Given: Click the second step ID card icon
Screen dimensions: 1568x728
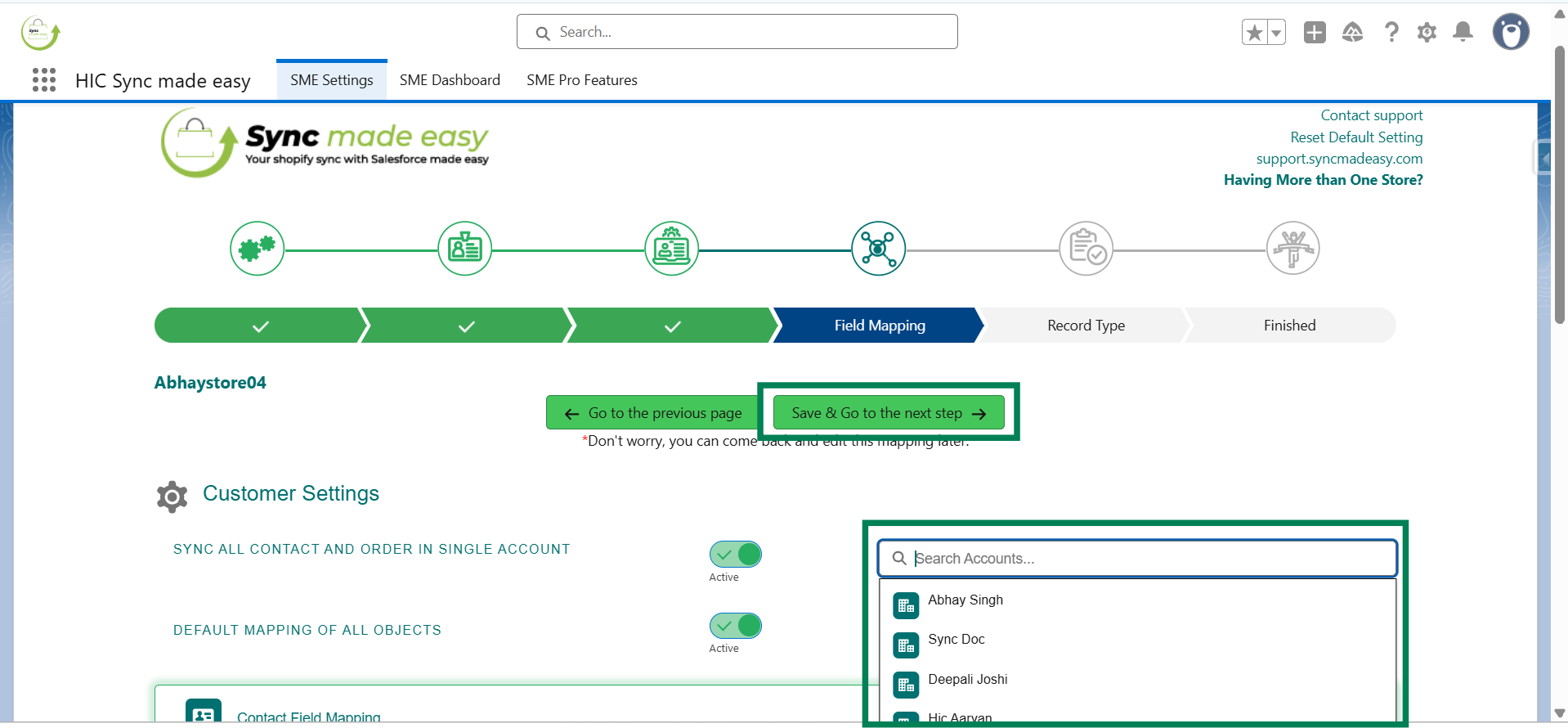Looking at the screenshot, I should coord(465,249).
